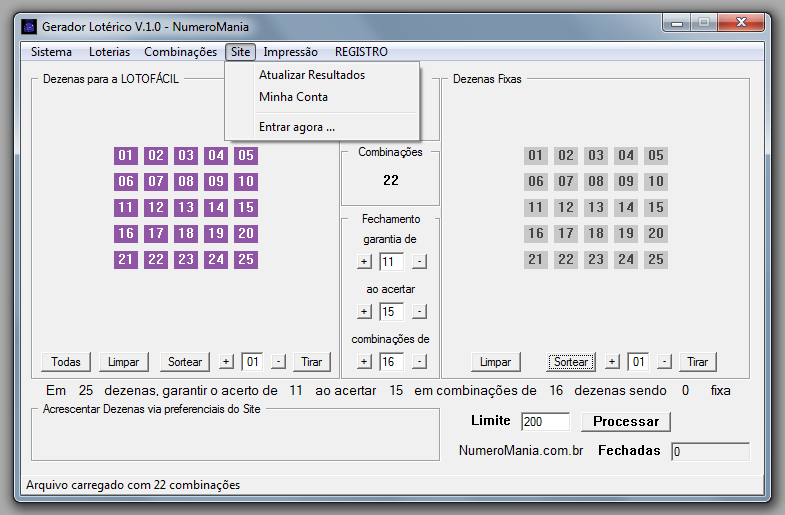This screenshot has height=515, width=785.
Task: Click Tirar under the LOTOFÁCIL grid
Action: coord(311,362)
